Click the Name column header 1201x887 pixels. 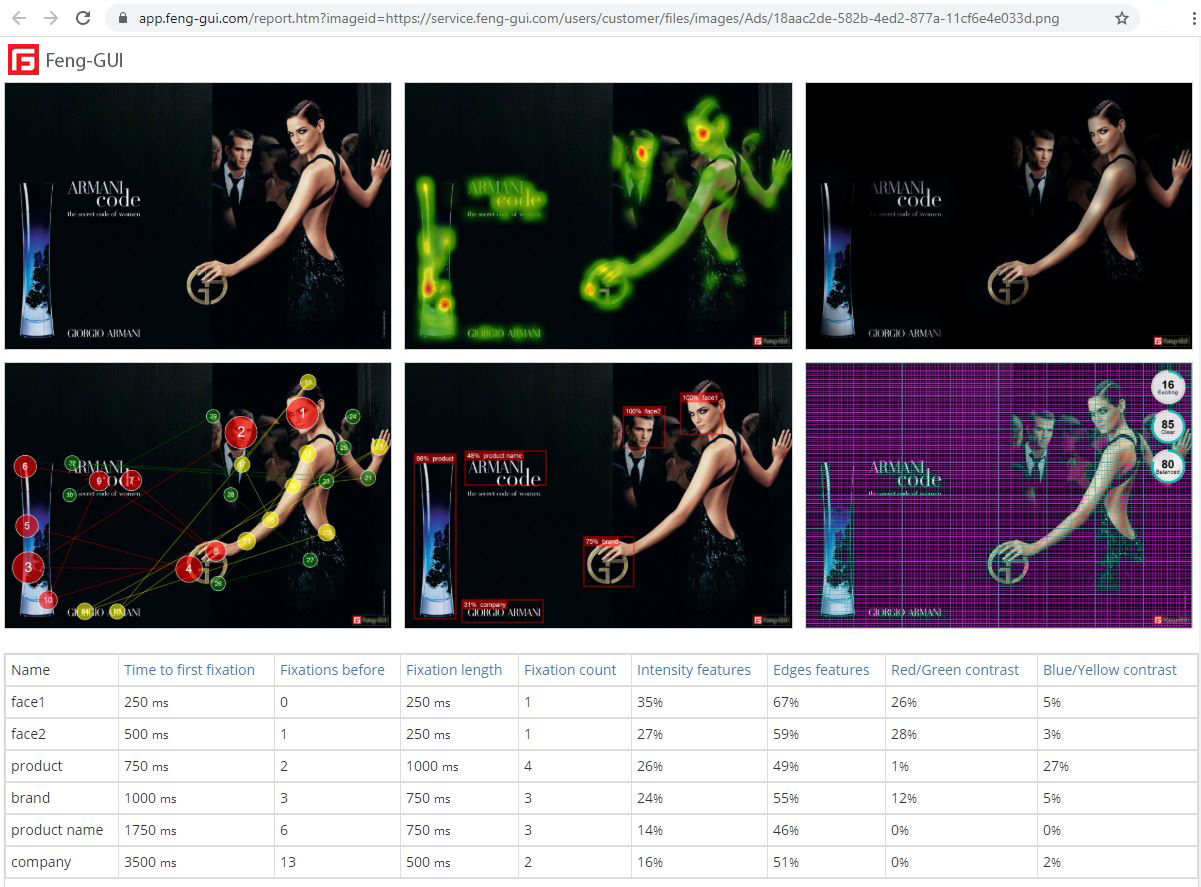point(30,670)
